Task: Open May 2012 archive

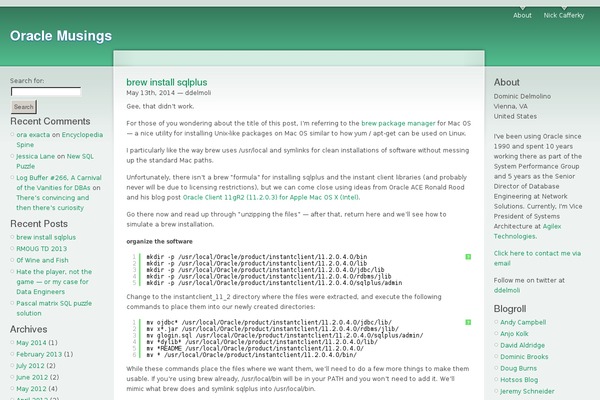Action: pos(31,389)
